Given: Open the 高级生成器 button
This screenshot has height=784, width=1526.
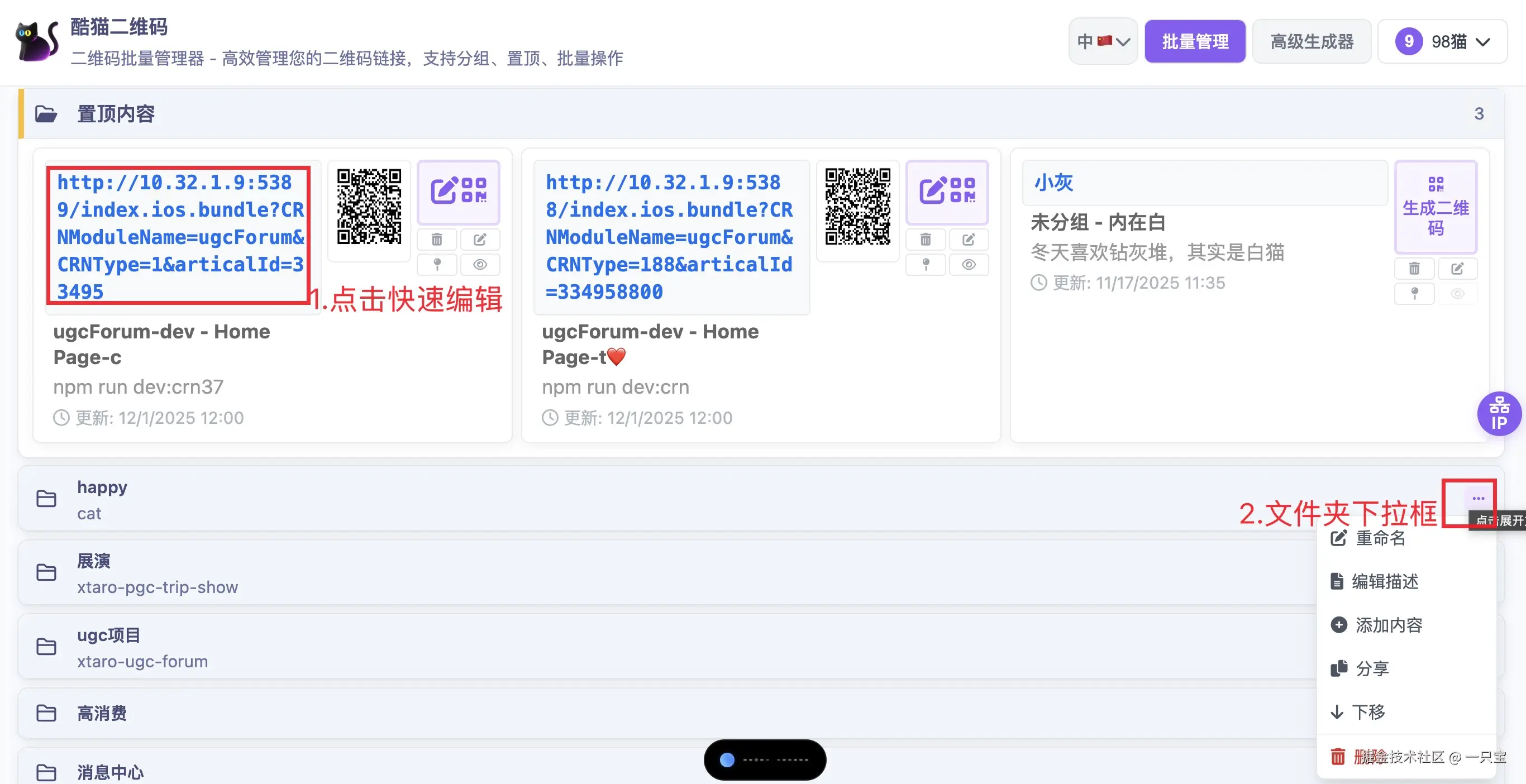Looking at the screenshot, I should click(1311, 41).
